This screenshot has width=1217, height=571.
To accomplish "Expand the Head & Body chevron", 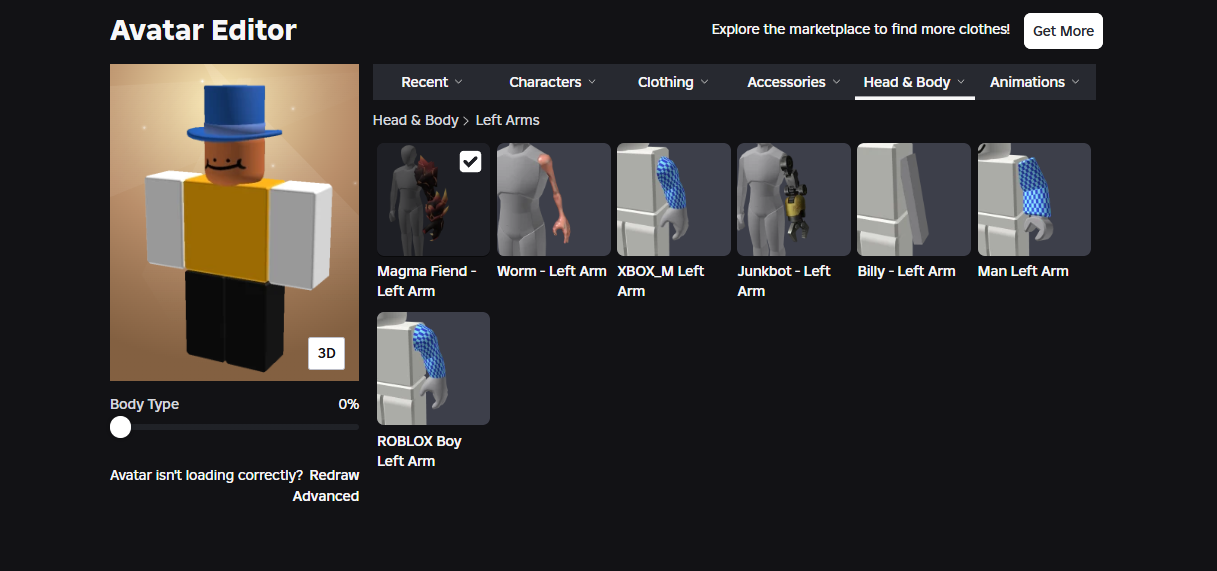I will click(961, 82).
